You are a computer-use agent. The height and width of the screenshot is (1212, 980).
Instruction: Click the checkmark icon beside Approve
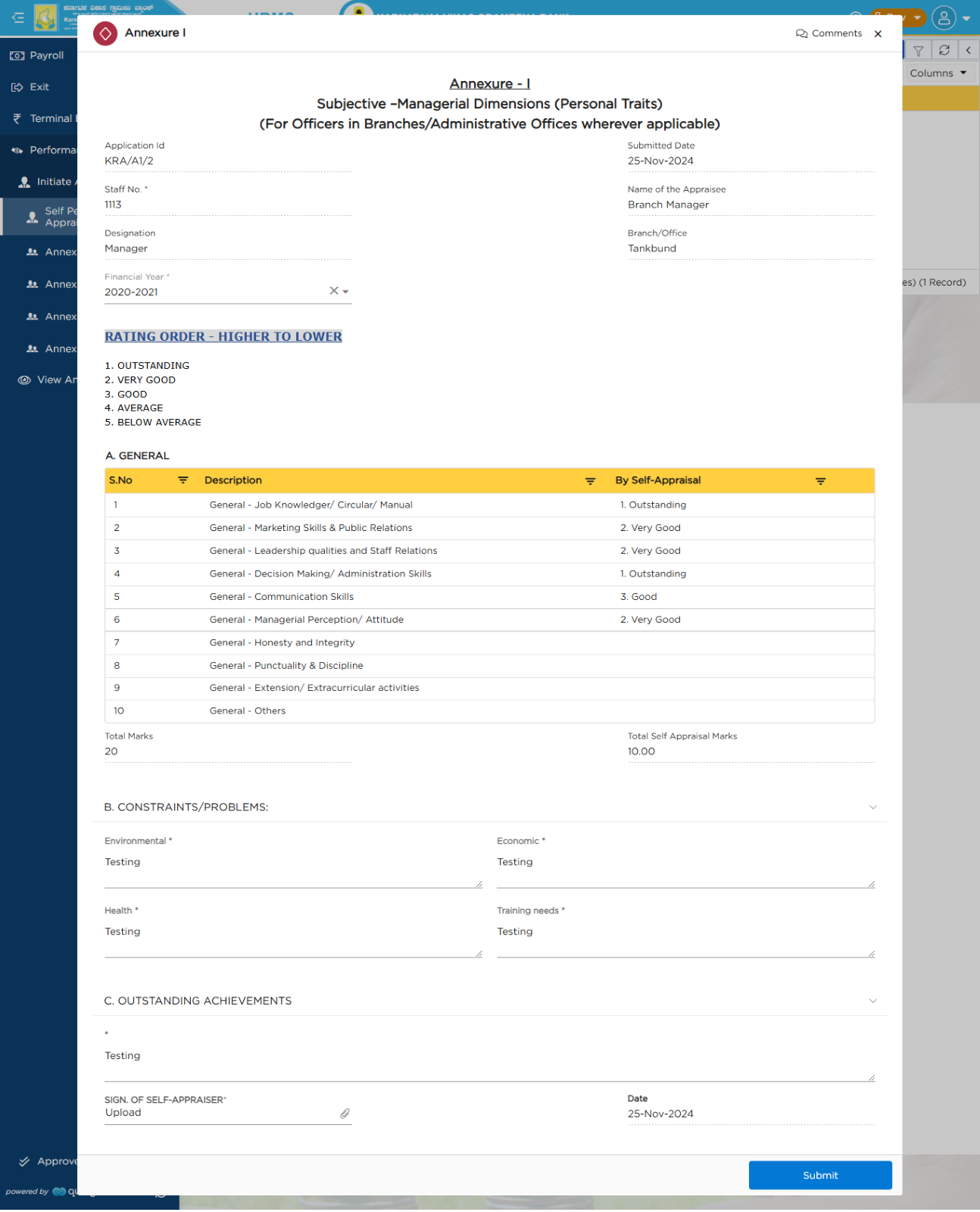24,1161
